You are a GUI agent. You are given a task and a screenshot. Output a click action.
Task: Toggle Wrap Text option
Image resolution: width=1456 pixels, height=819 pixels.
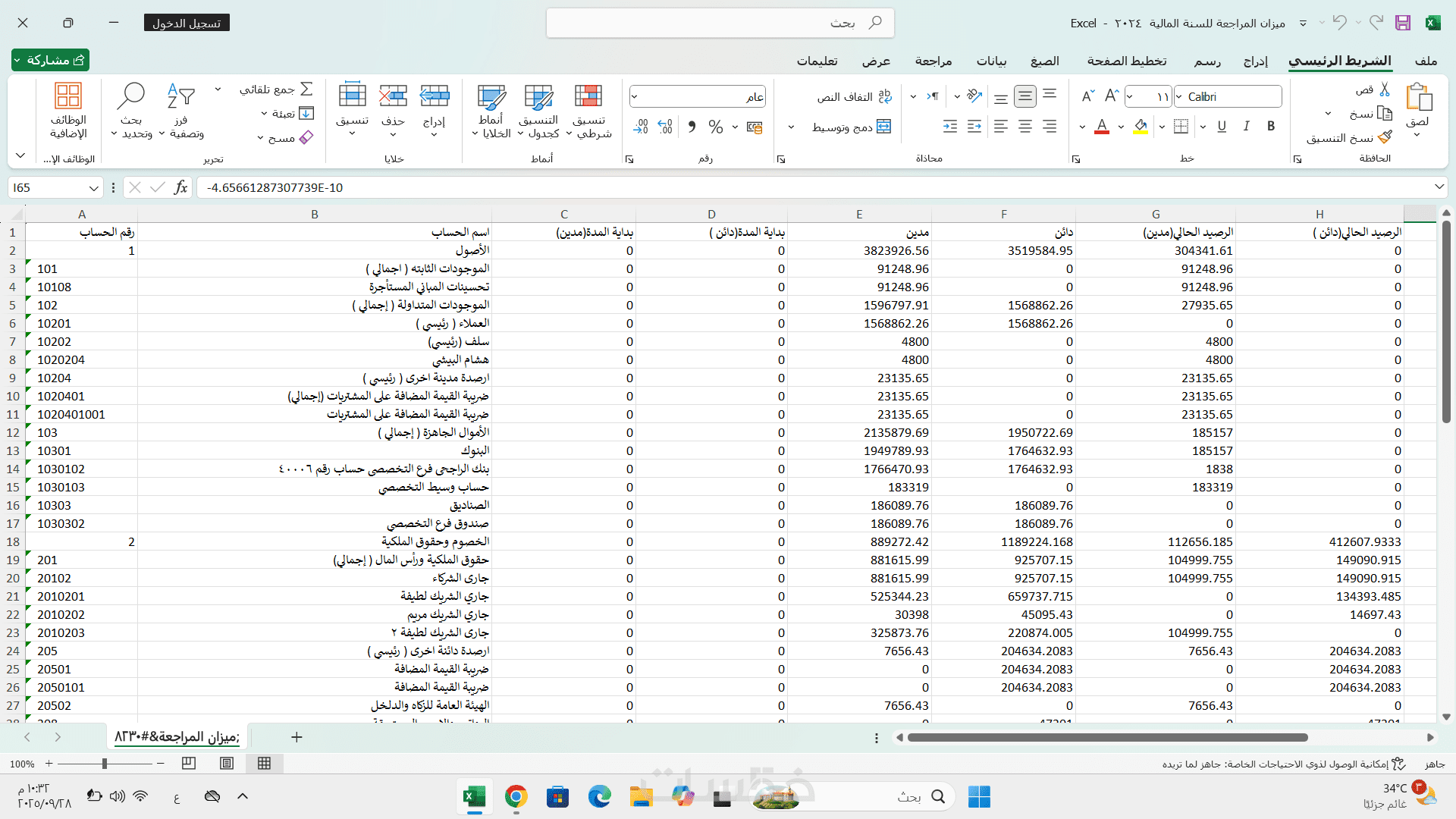pyautogui.click(x=884, y=96)
